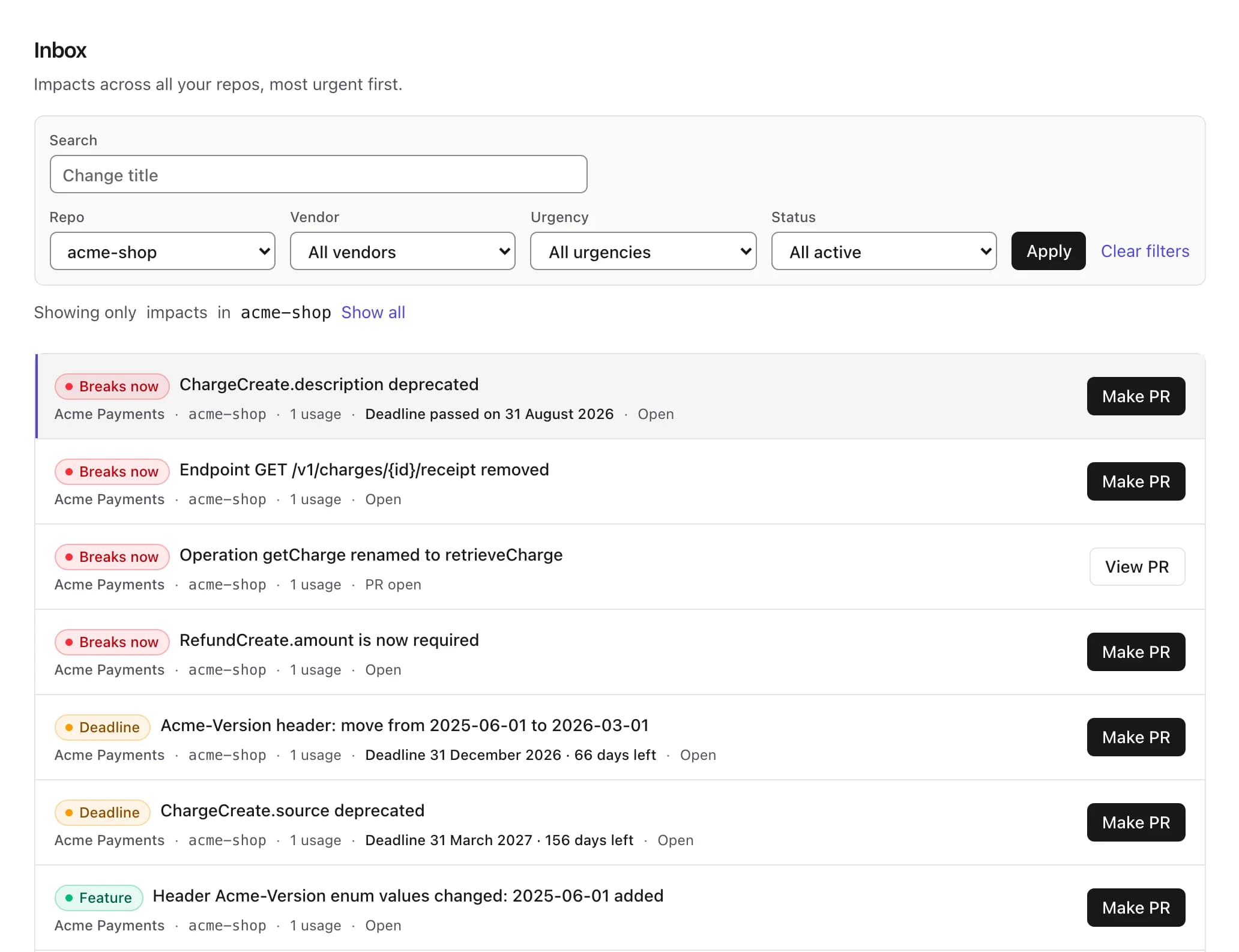Open RefundCreate.amount is now required item
Screen dimensions: 1239x952
pos(329,640)
